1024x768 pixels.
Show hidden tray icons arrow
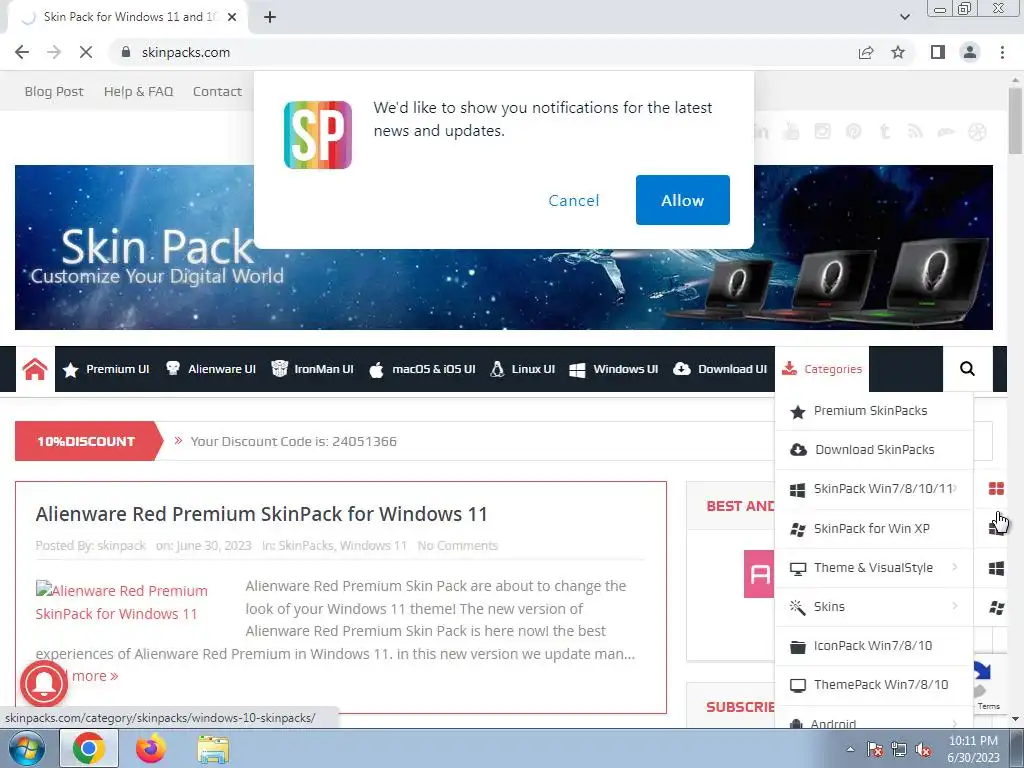point(850,749)
